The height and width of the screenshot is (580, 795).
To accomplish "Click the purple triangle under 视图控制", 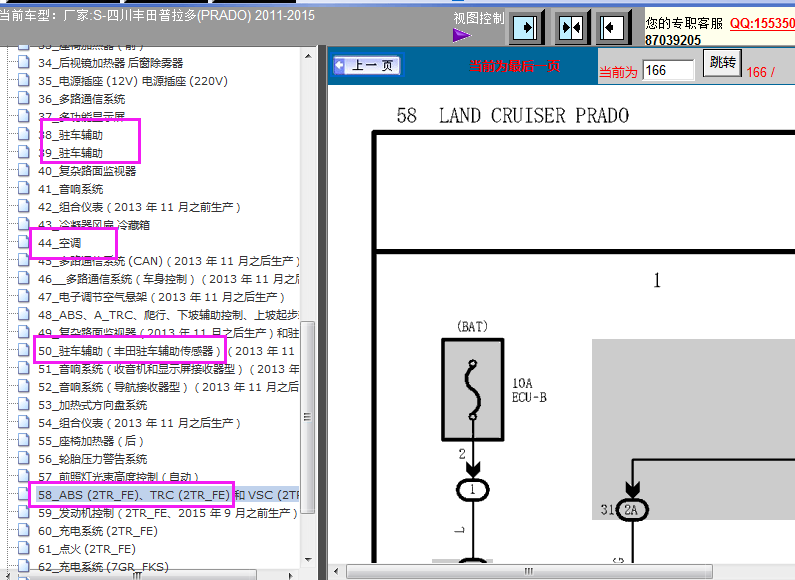I will (462, 35).
